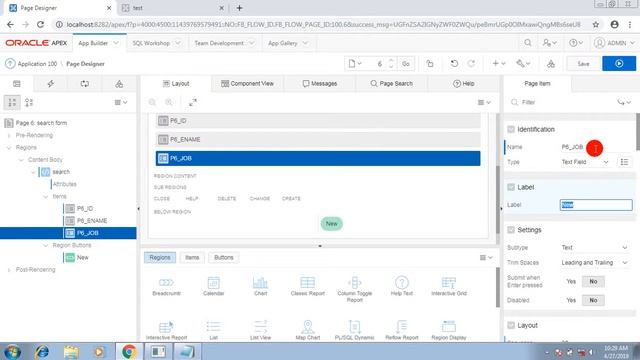The image size is (640, 360).
Task: Select Help Text region in gallery
Action: pos(402,286)
